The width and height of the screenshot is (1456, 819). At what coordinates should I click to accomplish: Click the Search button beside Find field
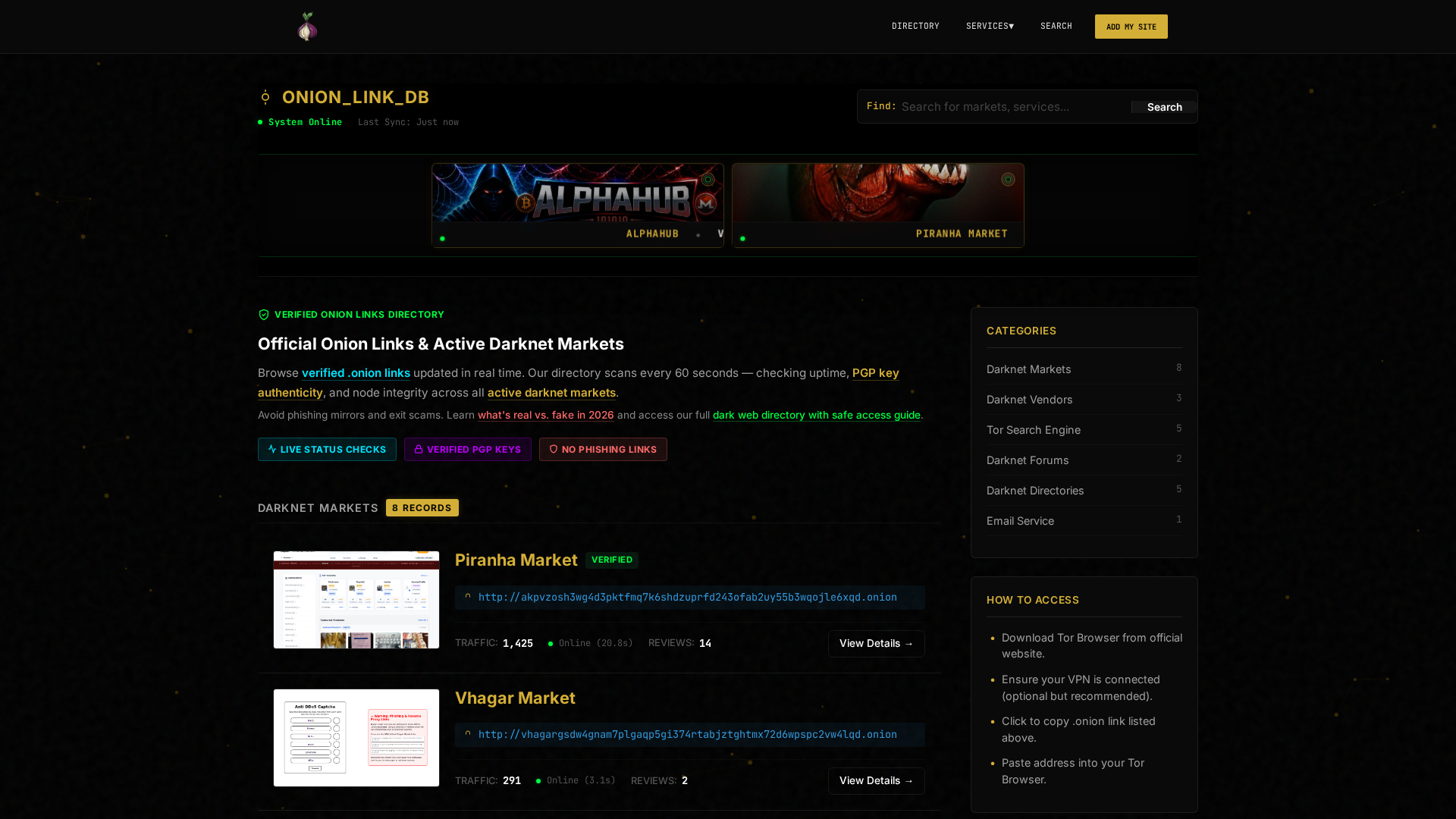click(x=1164, y=107)
